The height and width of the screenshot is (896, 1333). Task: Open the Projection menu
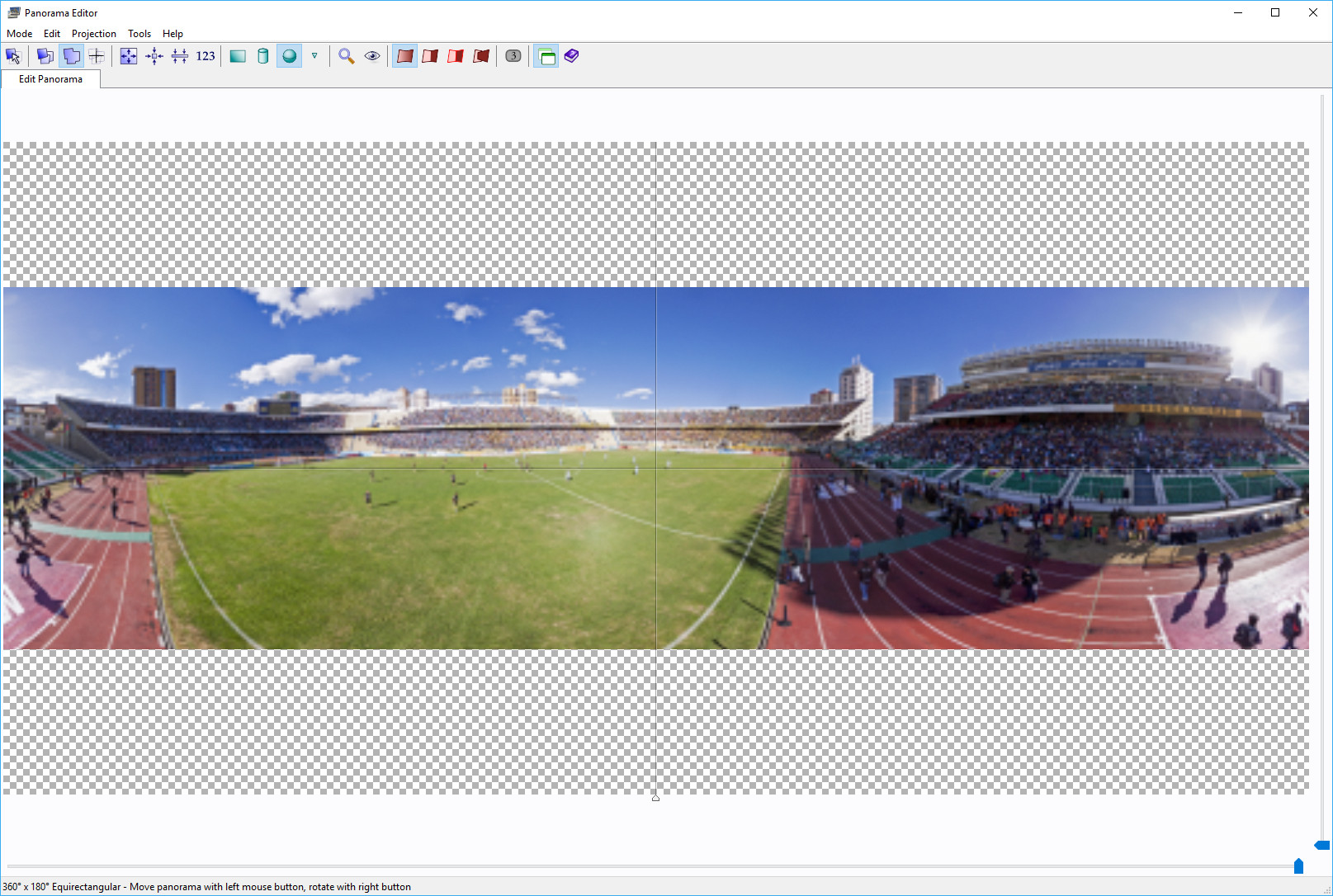93,34
